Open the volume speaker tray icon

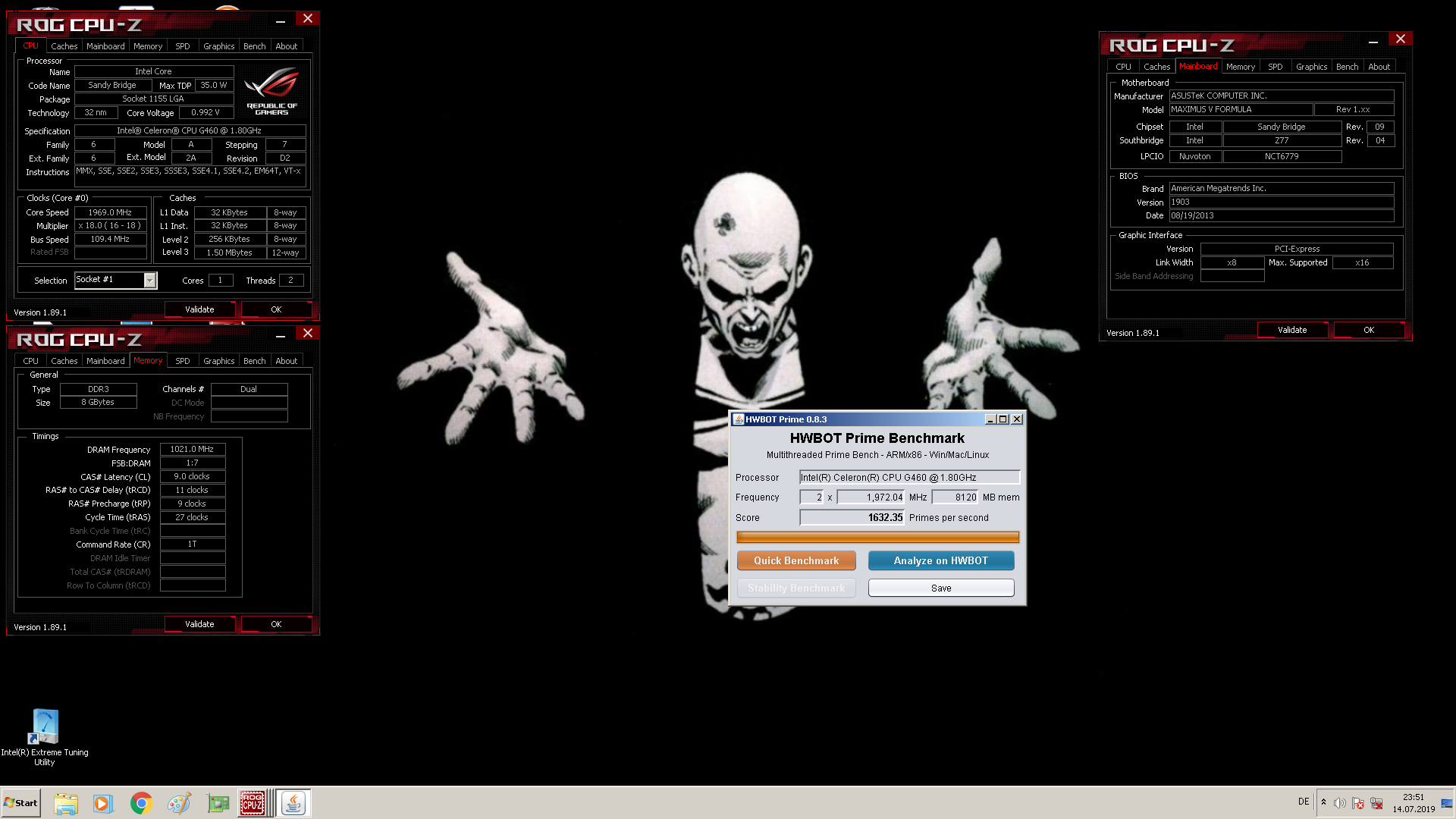[x=1340, y=803]
